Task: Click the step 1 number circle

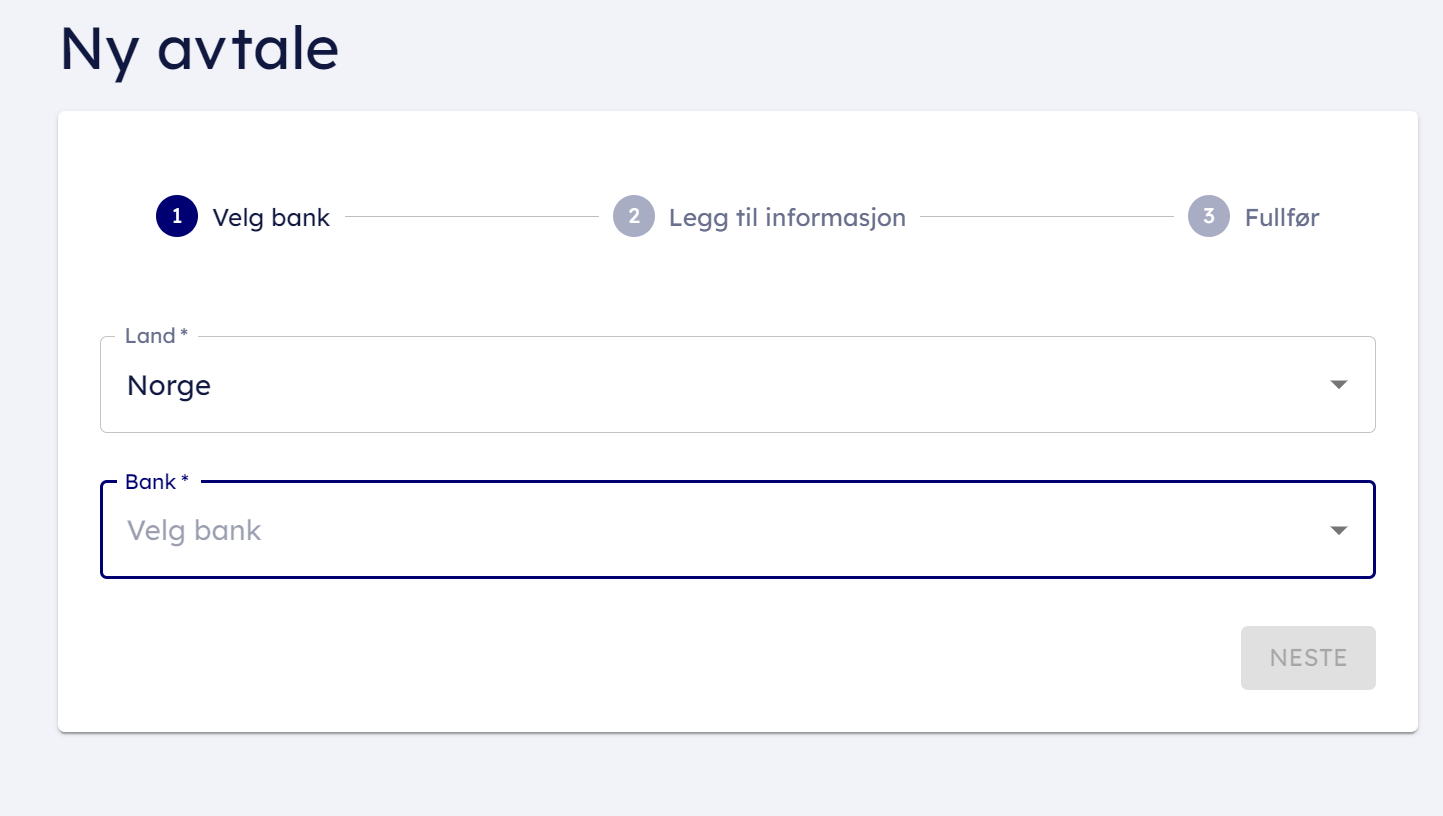Action: (x=177, y=216)
